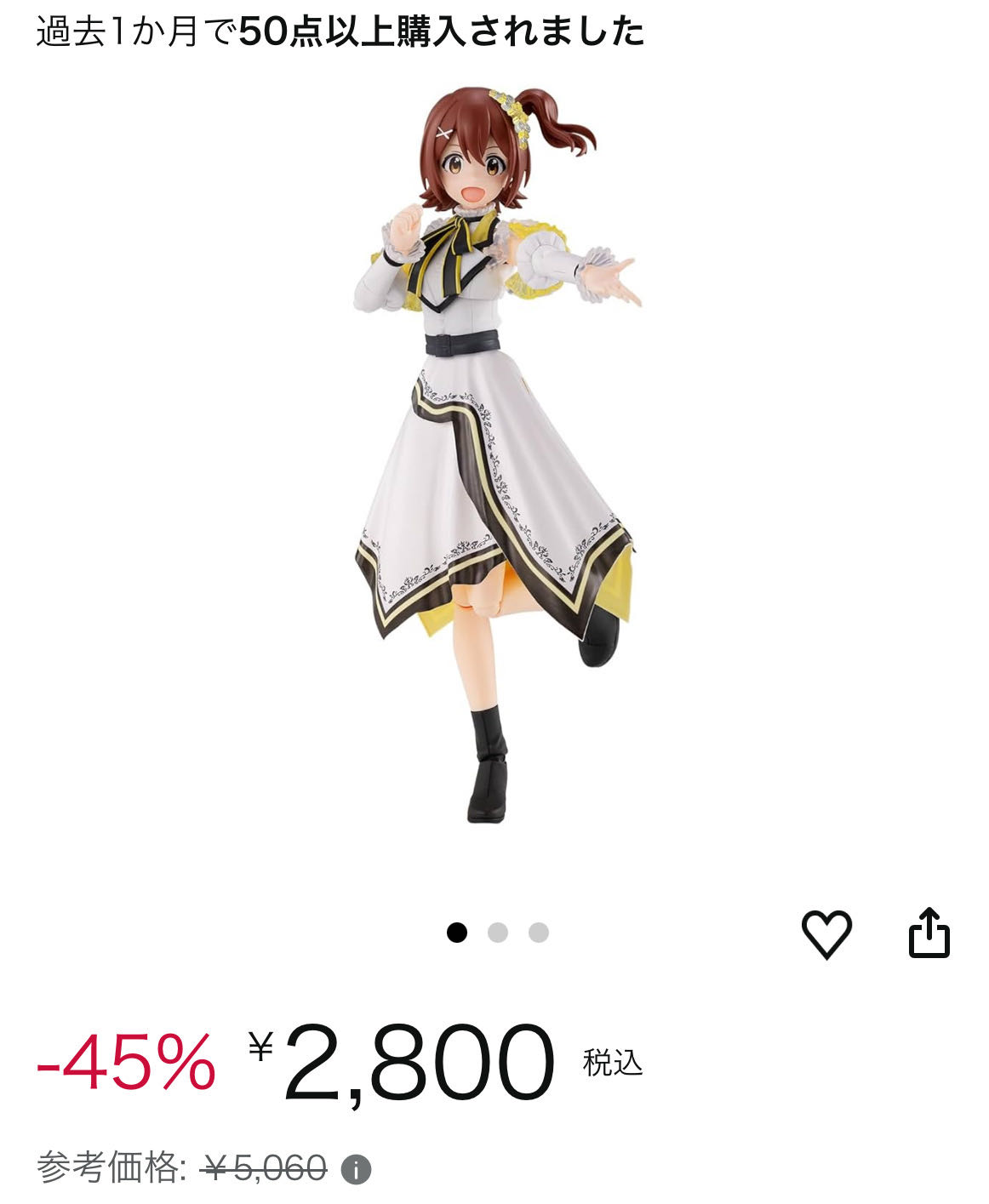Click the 税込 tax-included label
The height and width of the screenshot is (1204, 989).
click(612, 1063)
